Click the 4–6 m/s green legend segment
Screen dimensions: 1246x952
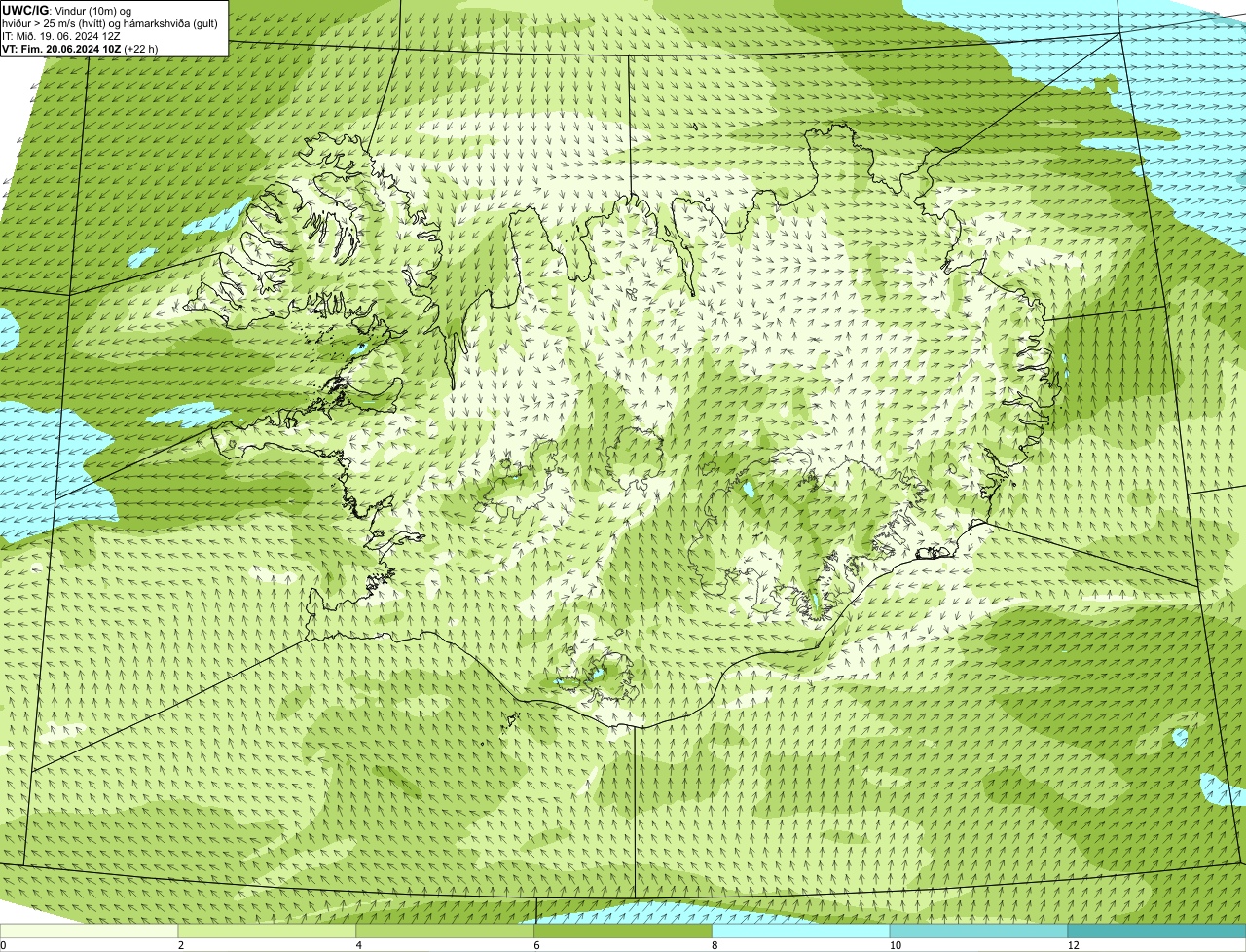click(x=446, y=931)
